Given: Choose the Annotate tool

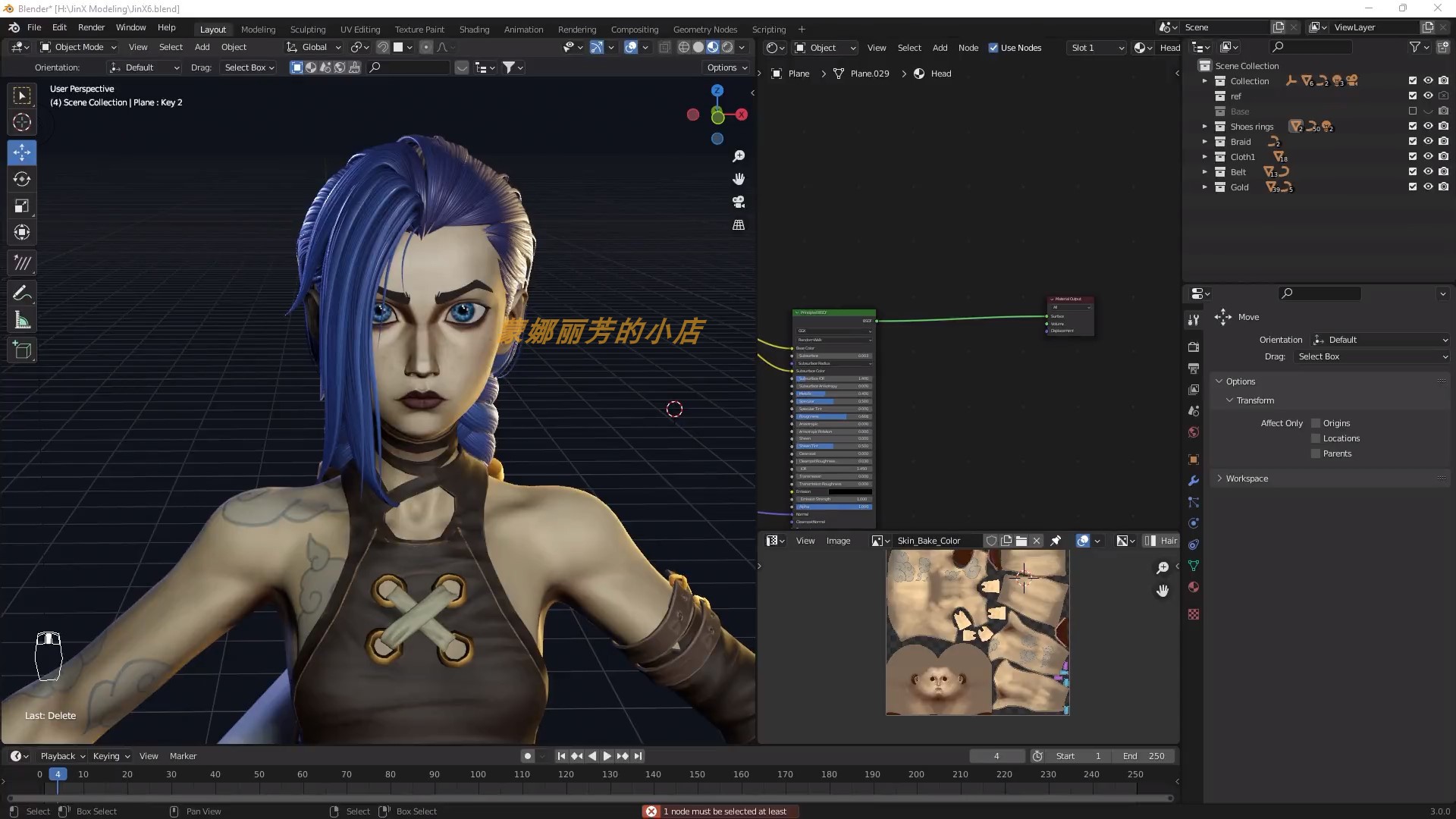Looking at the screenshot, I should [x=22, y=293].
